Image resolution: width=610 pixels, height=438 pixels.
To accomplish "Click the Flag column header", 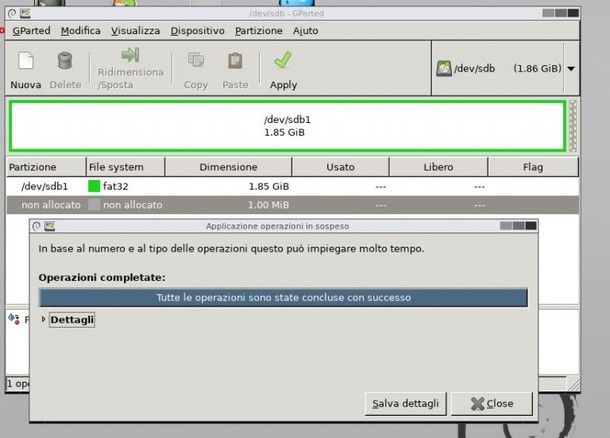I will [533, 167].
